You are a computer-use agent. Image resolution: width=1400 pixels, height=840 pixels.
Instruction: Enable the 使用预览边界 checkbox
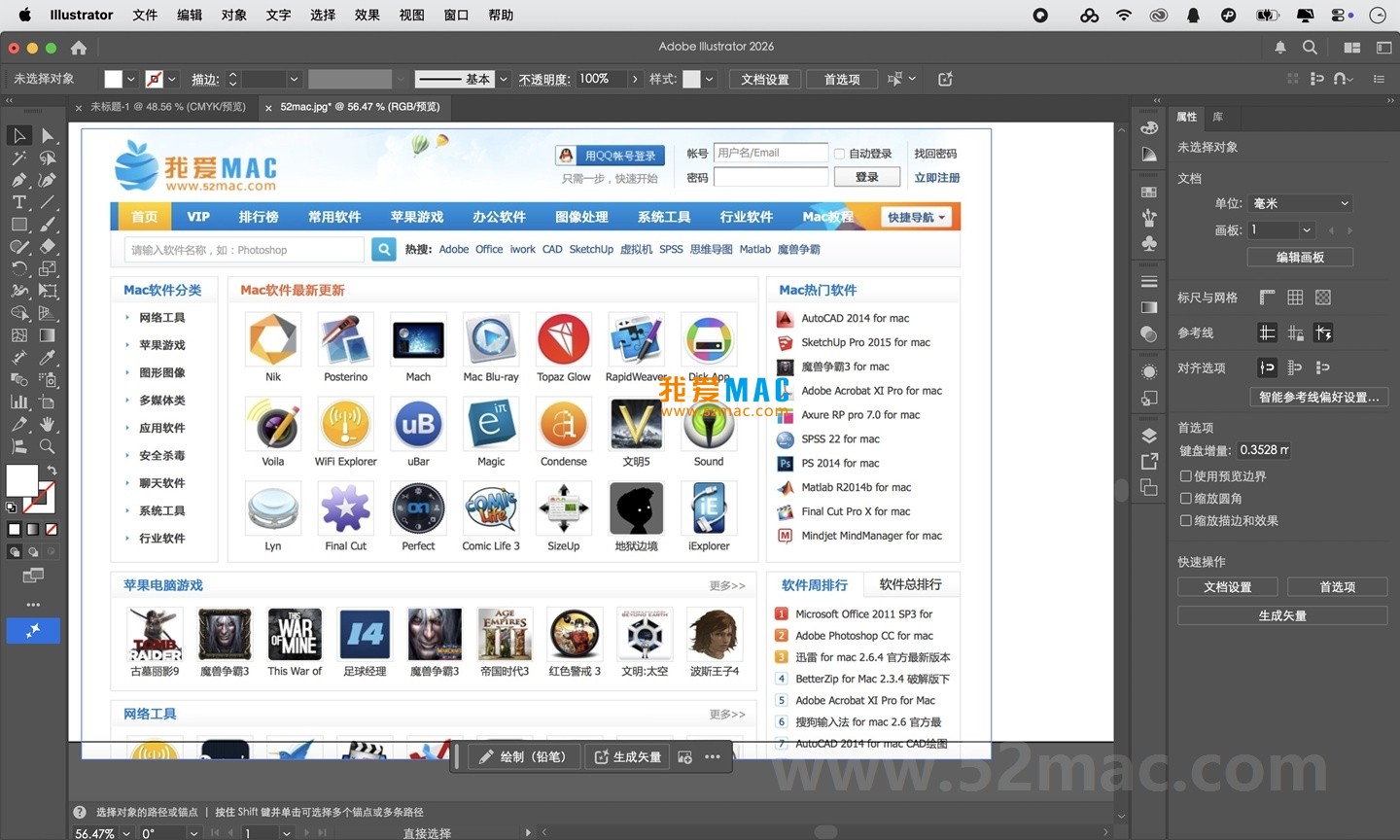1187,475
